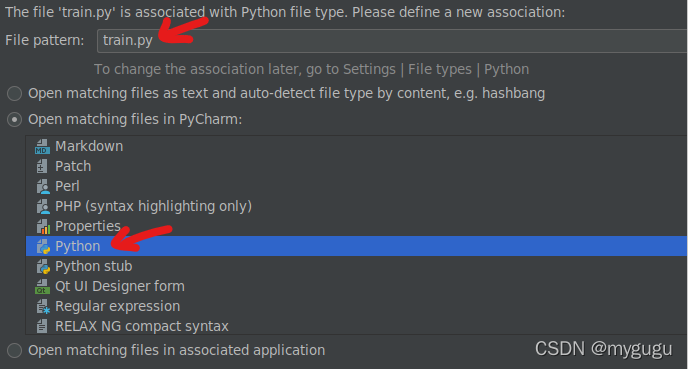Select Qt UI Designer form entry
Viewport: 688px width, 369px height.
coord(356,287)
